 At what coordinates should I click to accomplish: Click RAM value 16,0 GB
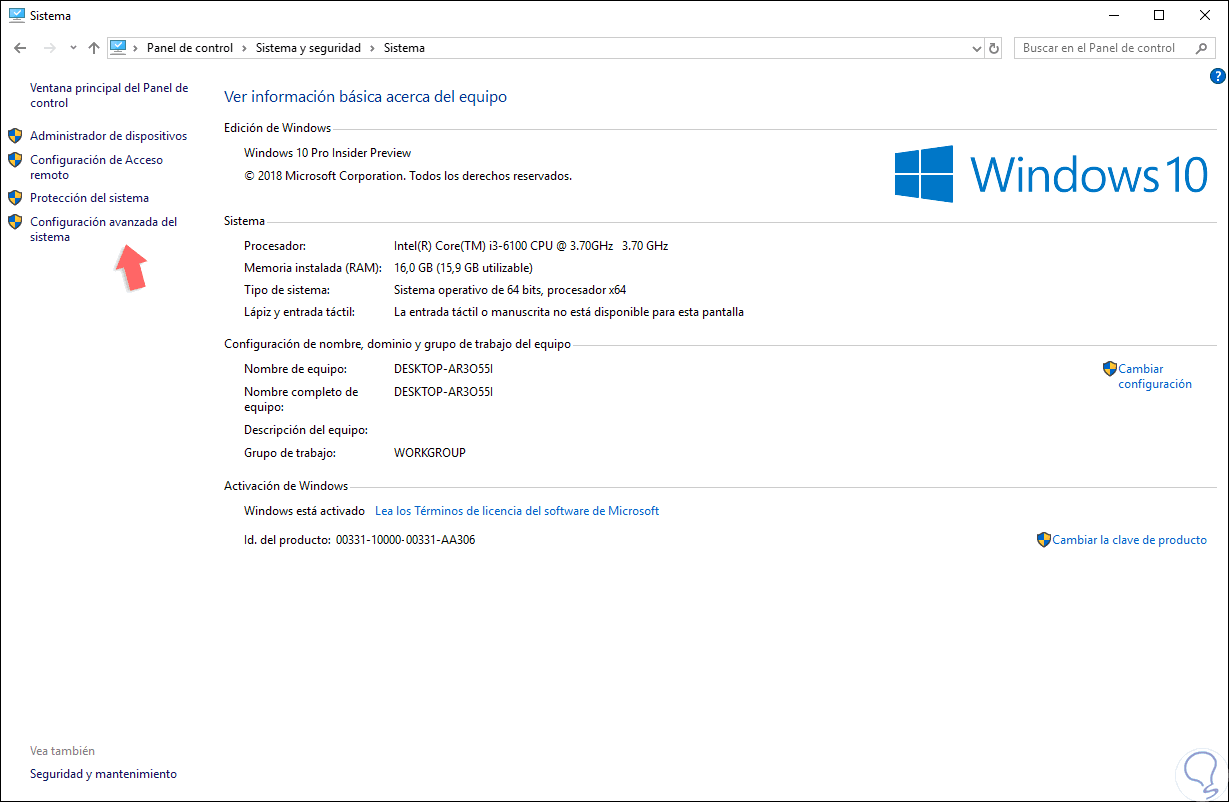point(463,268)
